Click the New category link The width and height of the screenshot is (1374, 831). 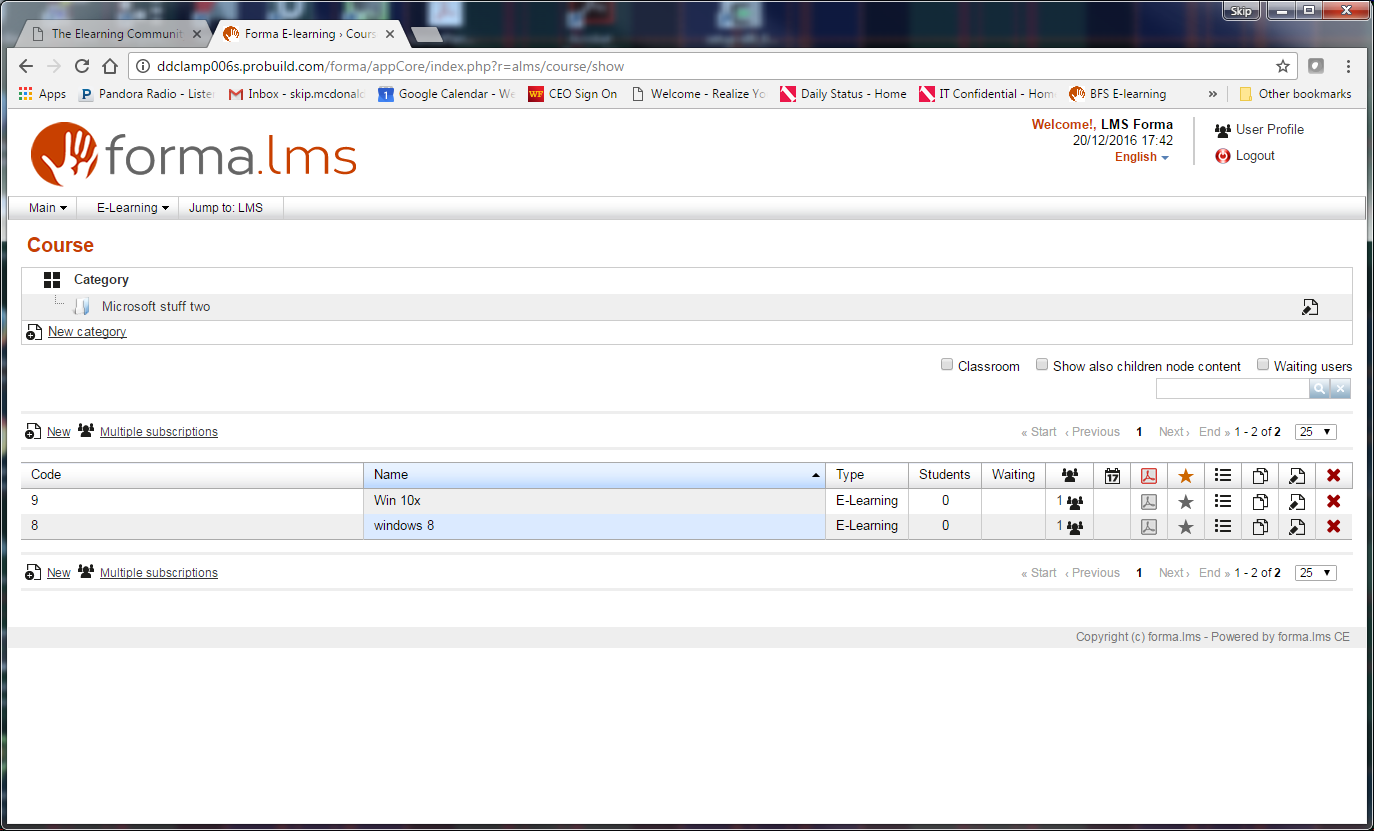87,332
